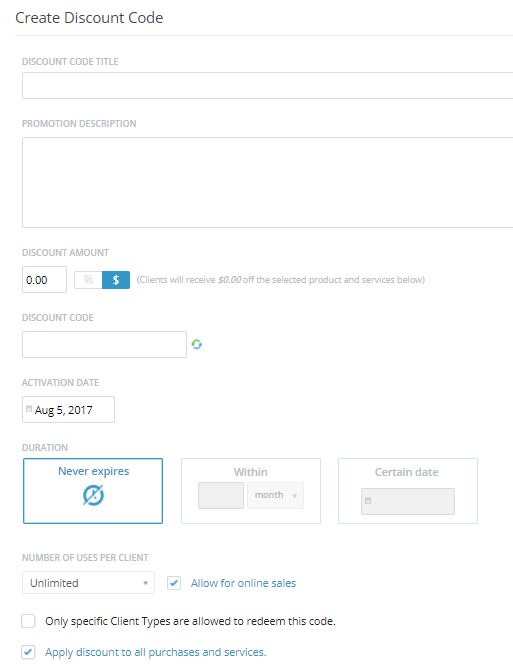Open the month unit dropdown
This screenshot has width=513, height=671.
tap(276, 495)
